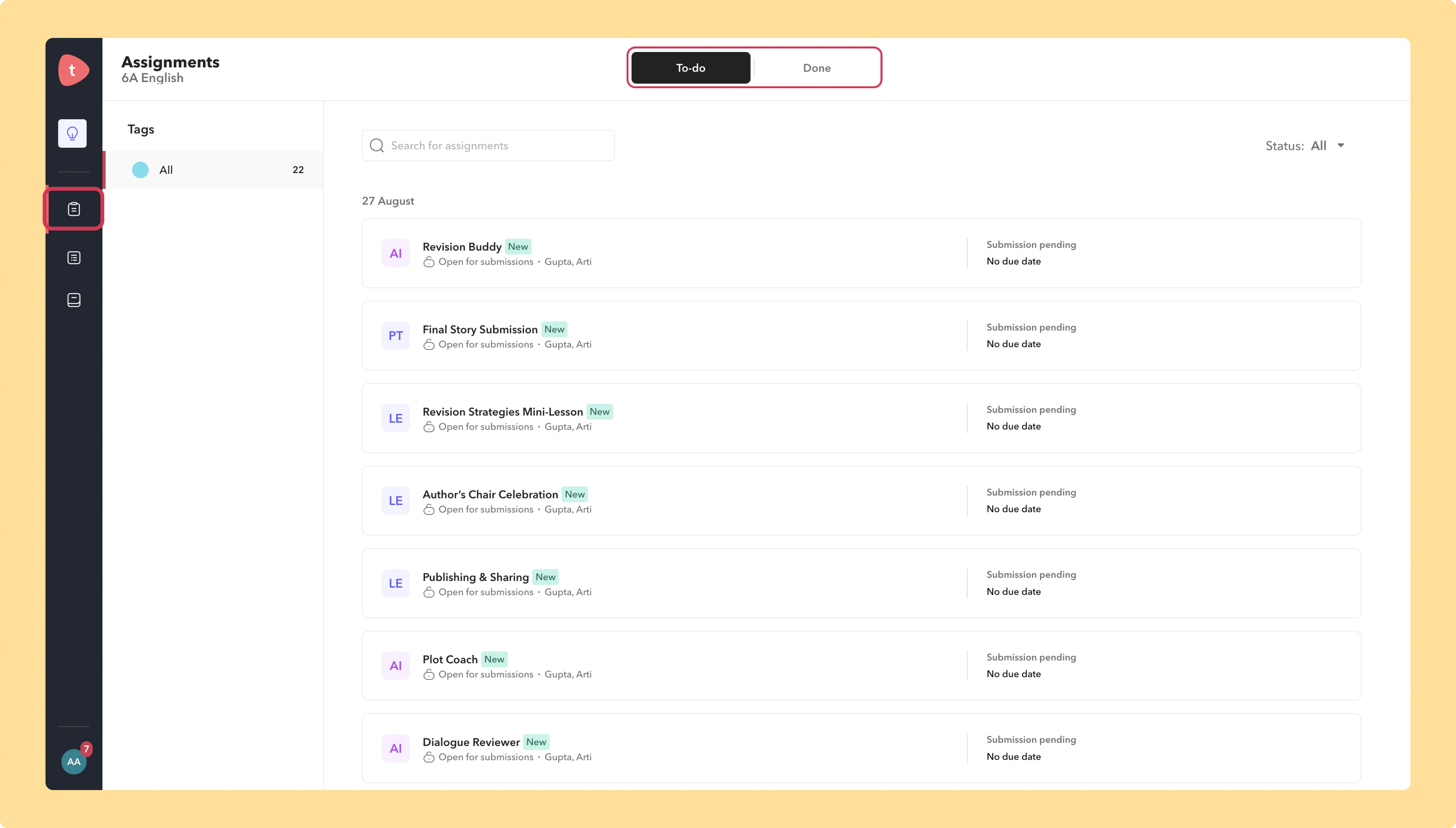Click the AI icon of Plot Coach

(396, 665)
